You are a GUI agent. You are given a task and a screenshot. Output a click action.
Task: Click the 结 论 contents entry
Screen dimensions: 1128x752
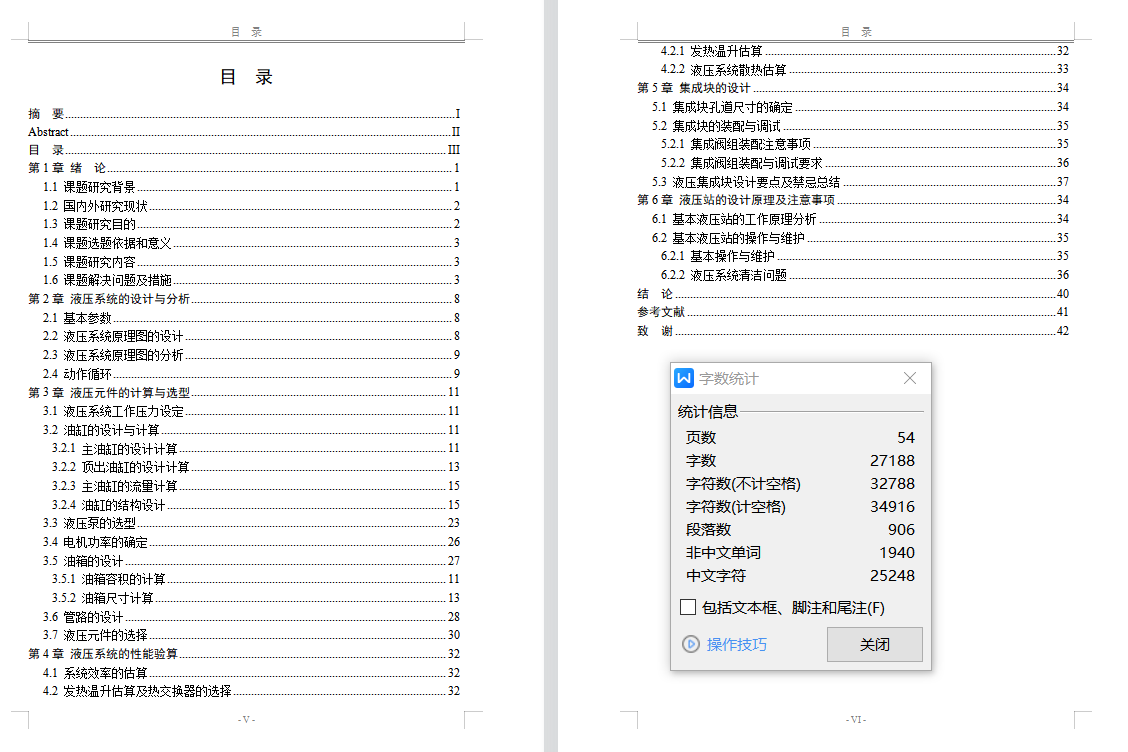[853, 294]
